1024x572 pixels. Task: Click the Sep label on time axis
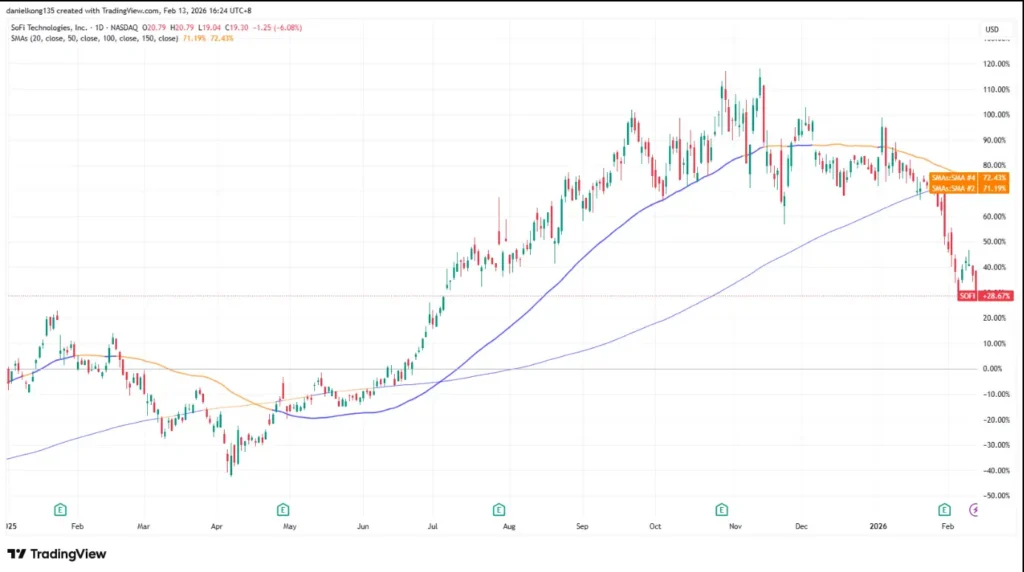pos(582,526)
